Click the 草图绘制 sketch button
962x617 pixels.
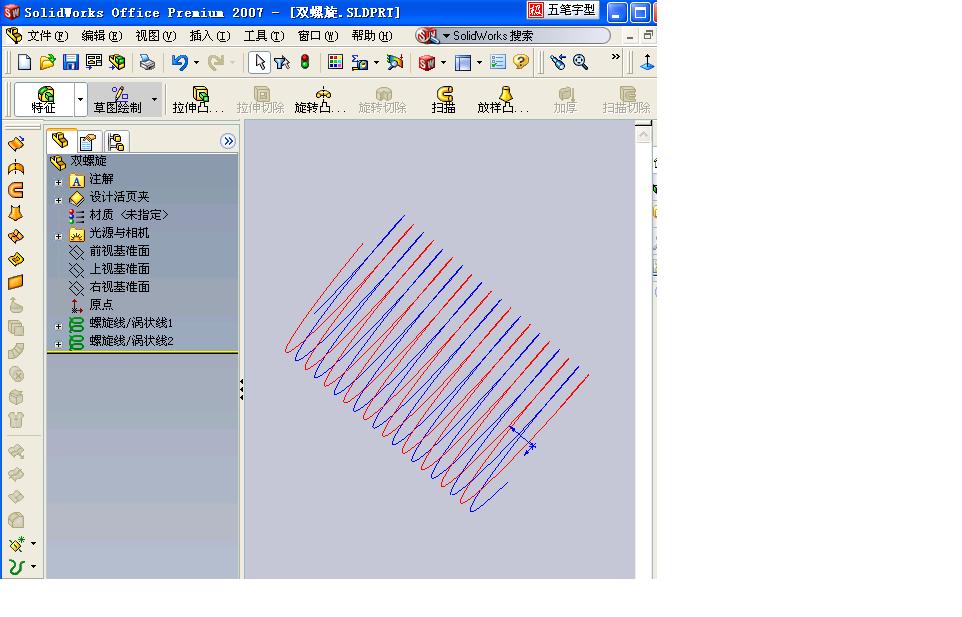pyautogui.click(x=118, y=99)
